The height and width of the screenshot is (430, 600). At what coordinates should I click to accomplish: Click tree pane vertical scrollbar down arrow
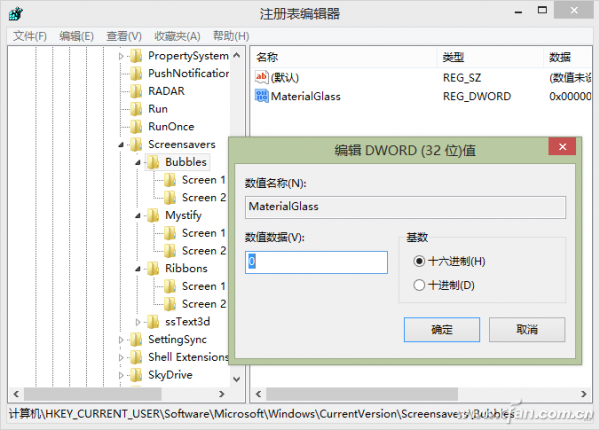coord(237,380)
